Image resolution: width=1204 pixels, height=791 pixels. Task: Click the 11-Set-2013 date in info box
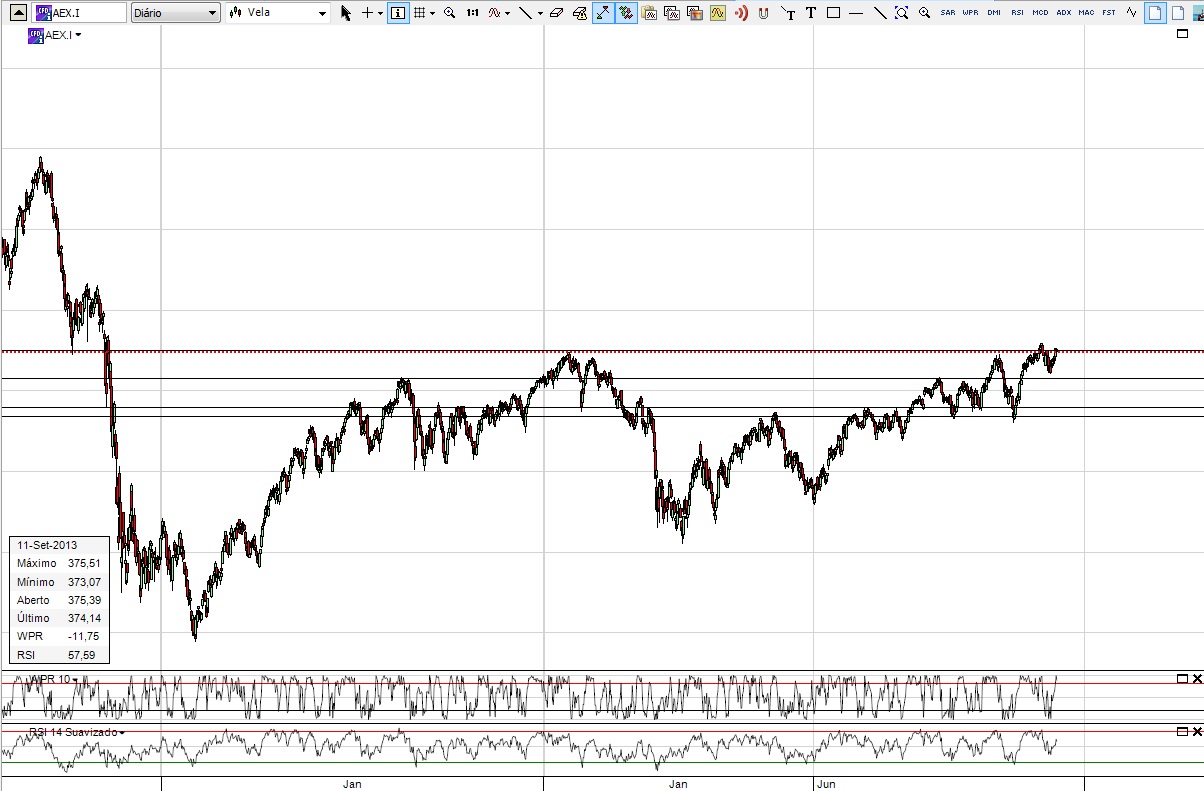pos(46,545)
